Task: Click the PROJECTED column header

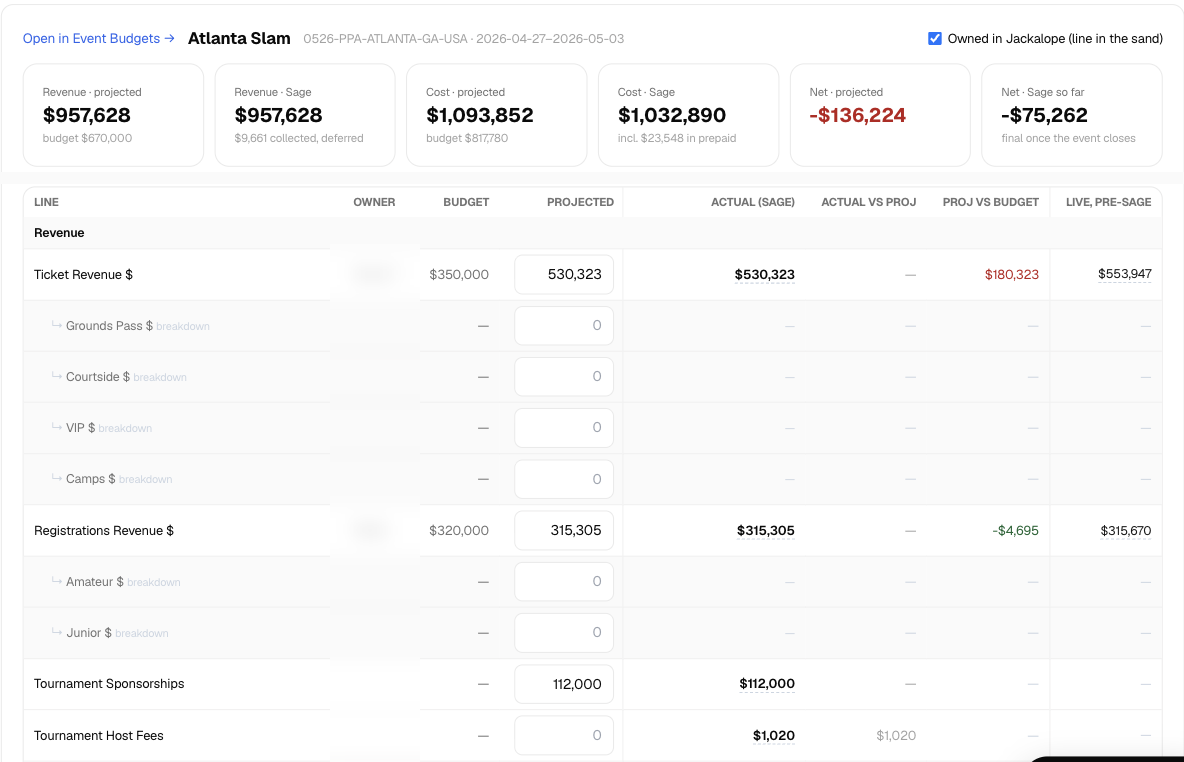Action: [580, 202]
